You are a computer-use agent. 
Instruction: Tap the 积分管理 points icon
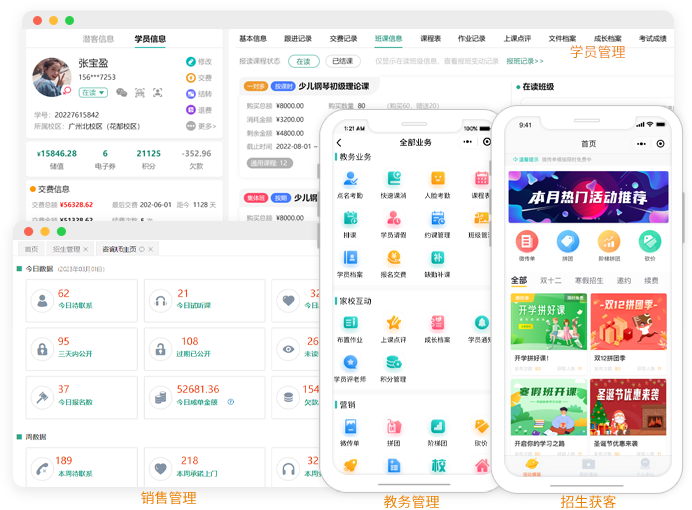[x=394, y=363]
